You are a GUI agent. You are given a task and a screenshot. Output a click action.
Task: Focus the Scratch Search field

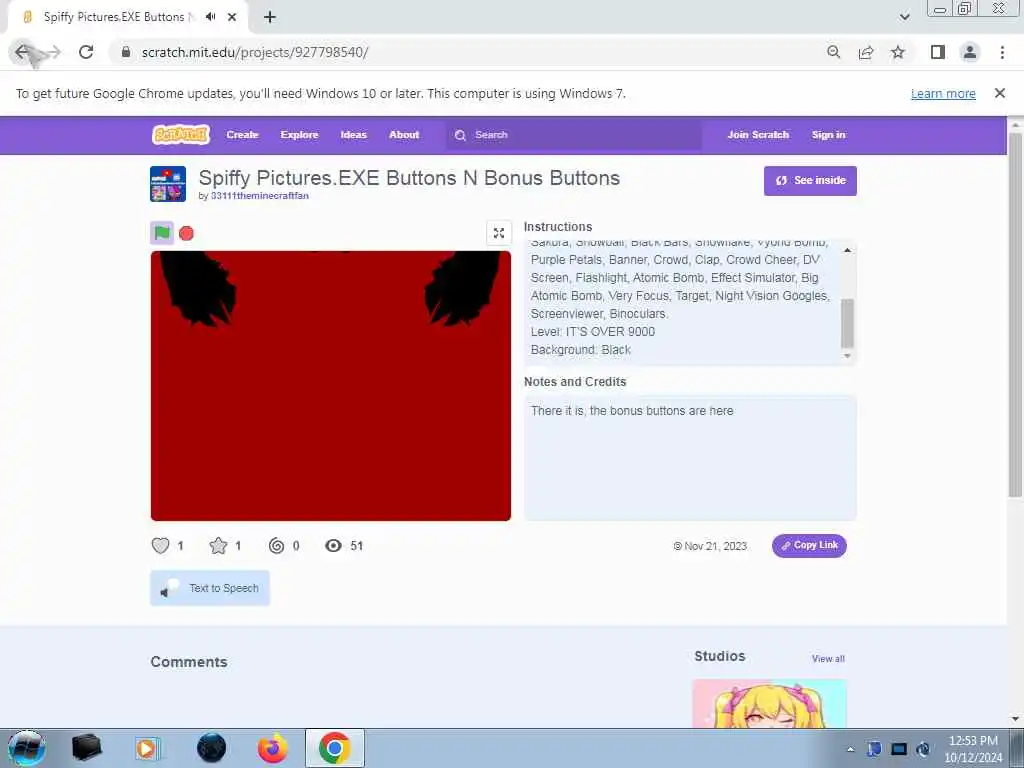coord(574,135)
